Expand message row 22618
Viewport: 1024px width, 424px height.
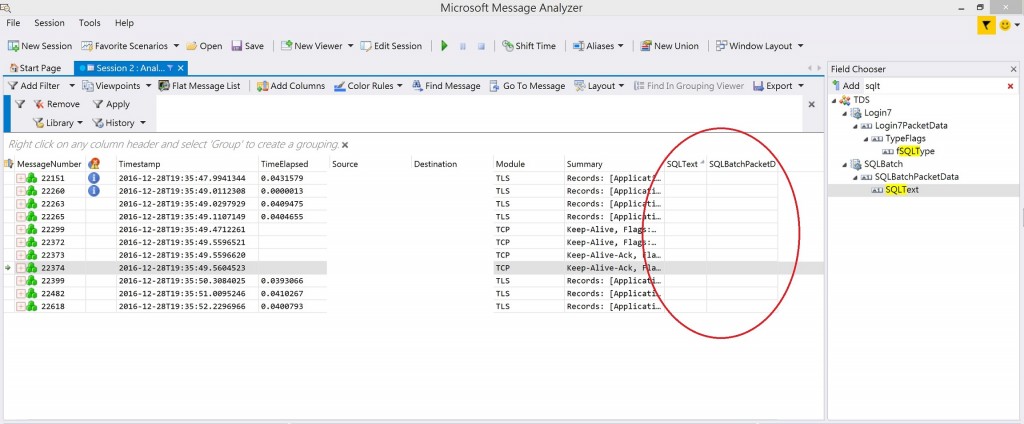(21, 306)
